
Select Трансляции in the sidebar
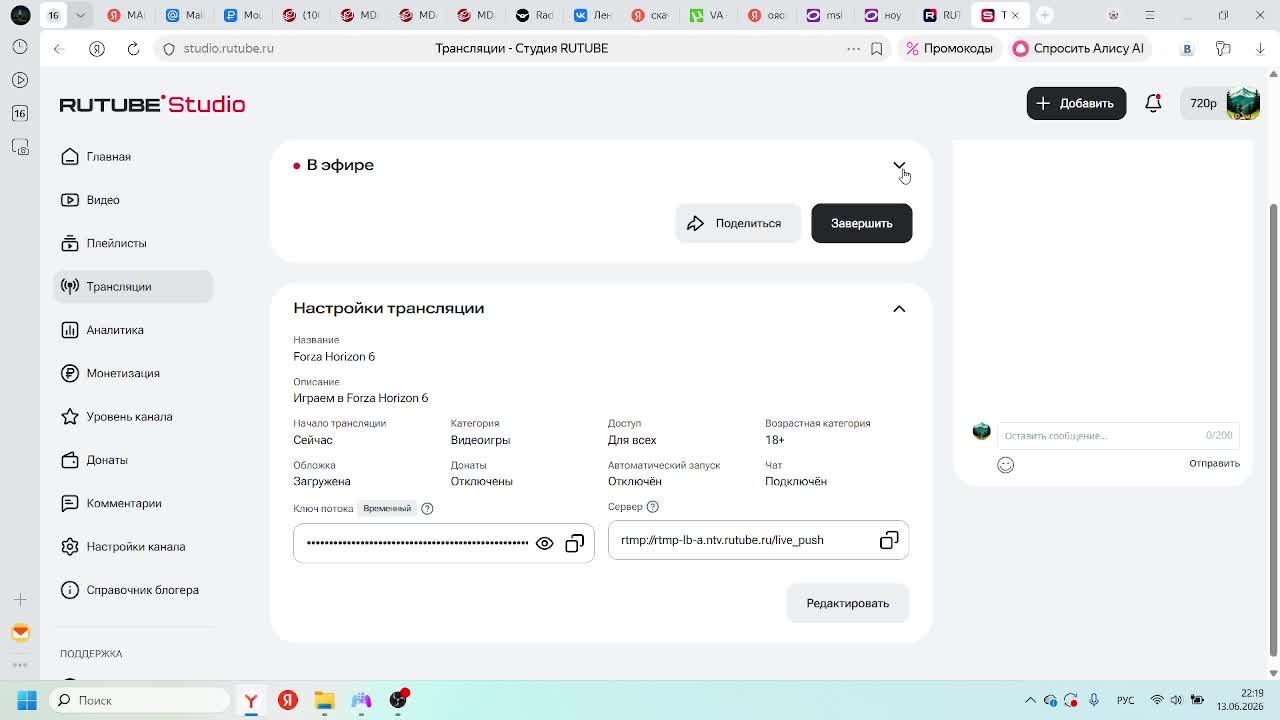click(x=133, y=287)
